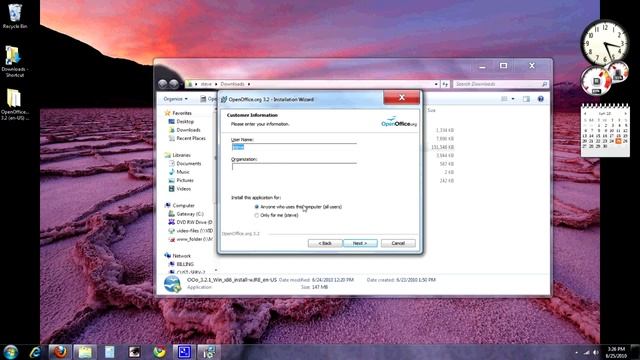640x360 pixels.
Task: Open Gateway (C:) drive
Action: point(190,214)
